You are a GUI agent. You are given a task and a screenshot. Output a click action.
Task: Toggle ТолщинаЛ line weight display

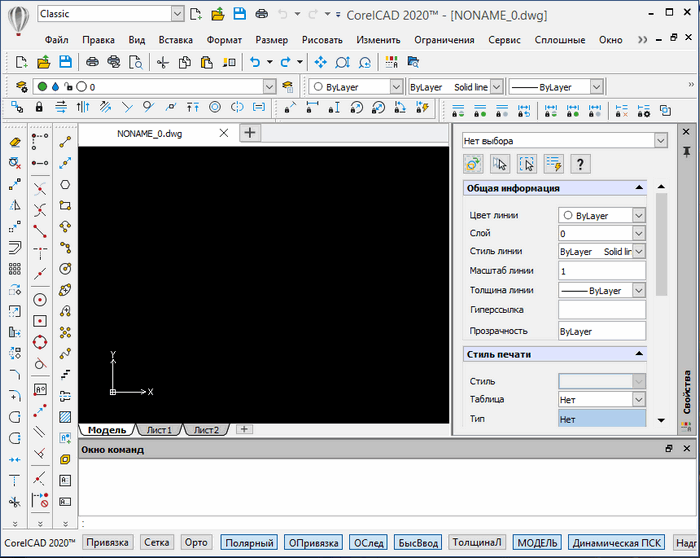477,542
